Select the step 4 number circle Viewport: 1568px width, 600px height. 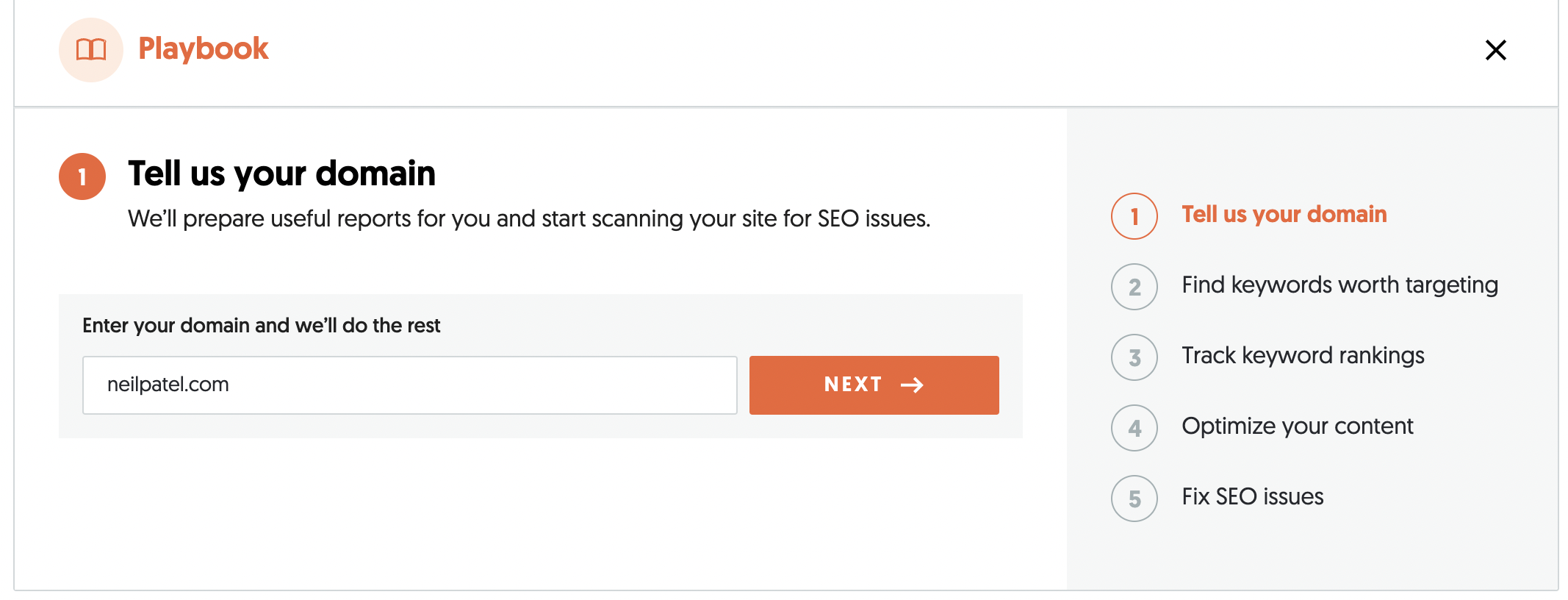1134,428
